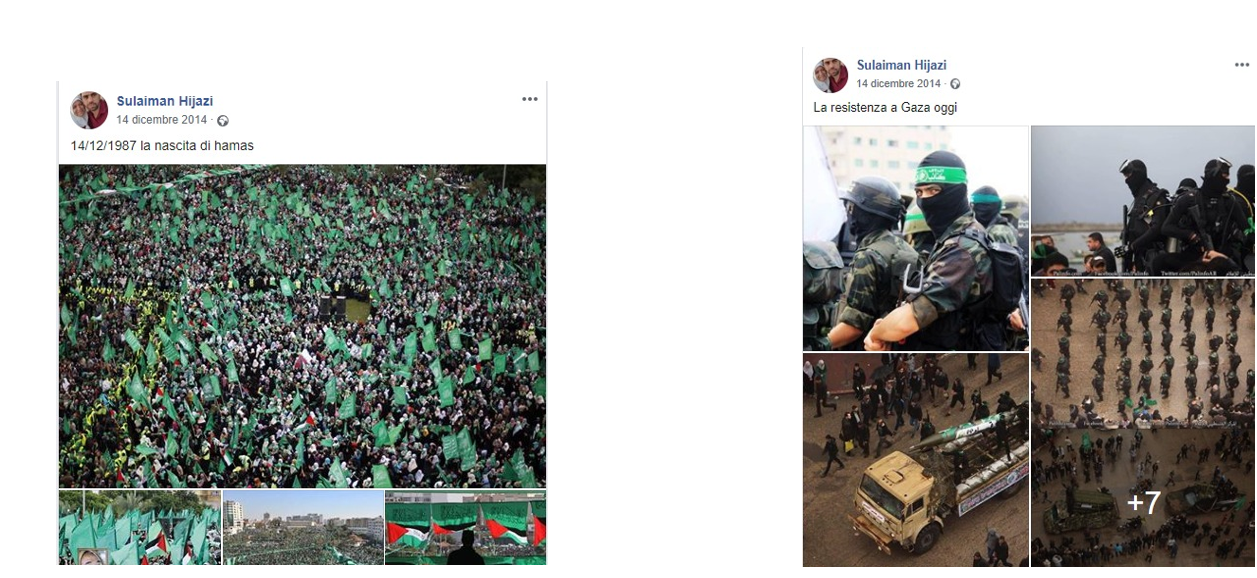Click the left post's profile avatar
1257x578 pixels.
coord(89,110)
